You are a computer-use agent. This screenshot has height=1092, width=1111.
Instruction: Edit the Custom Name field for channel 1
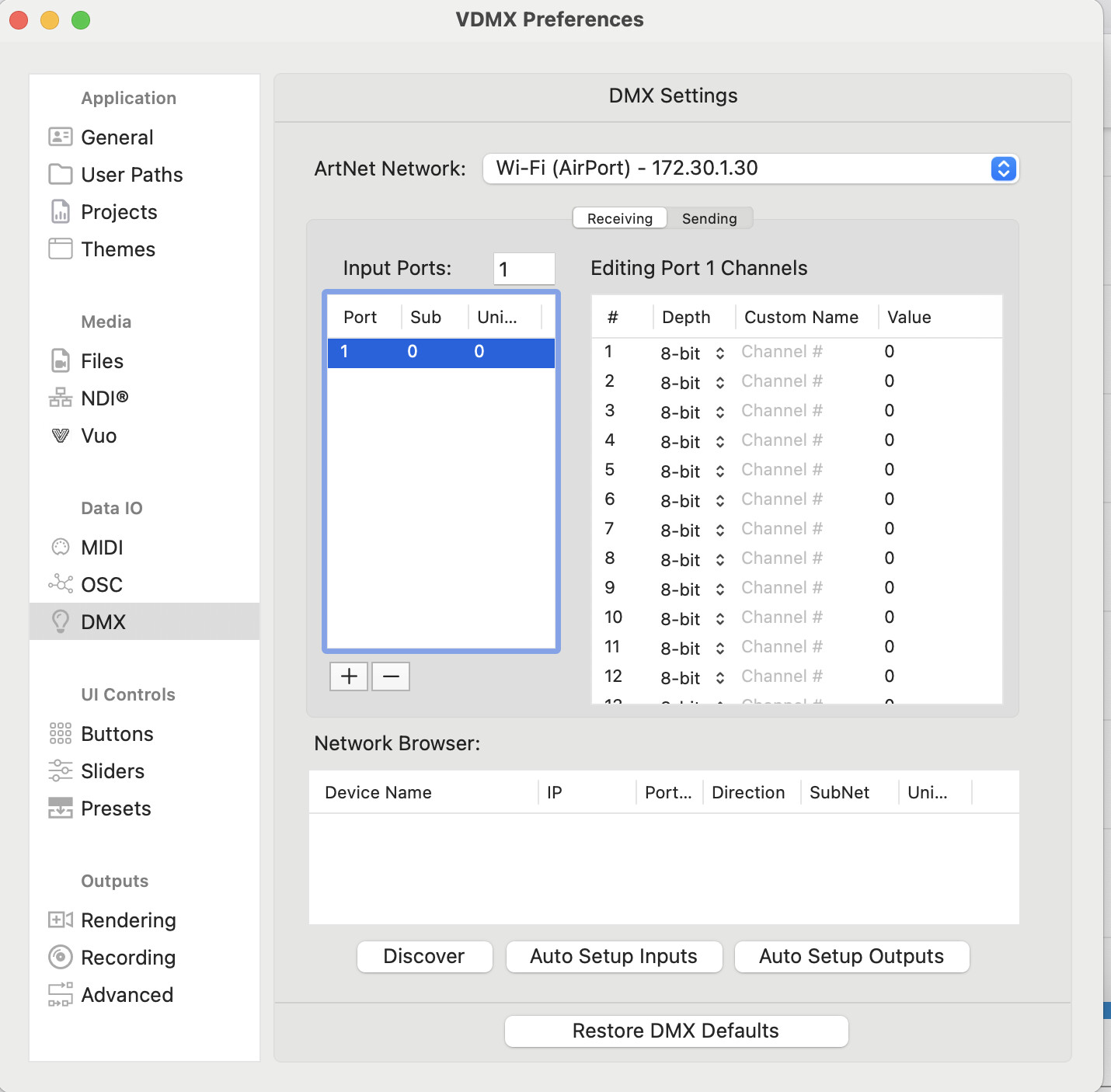[x=805, y=352]
